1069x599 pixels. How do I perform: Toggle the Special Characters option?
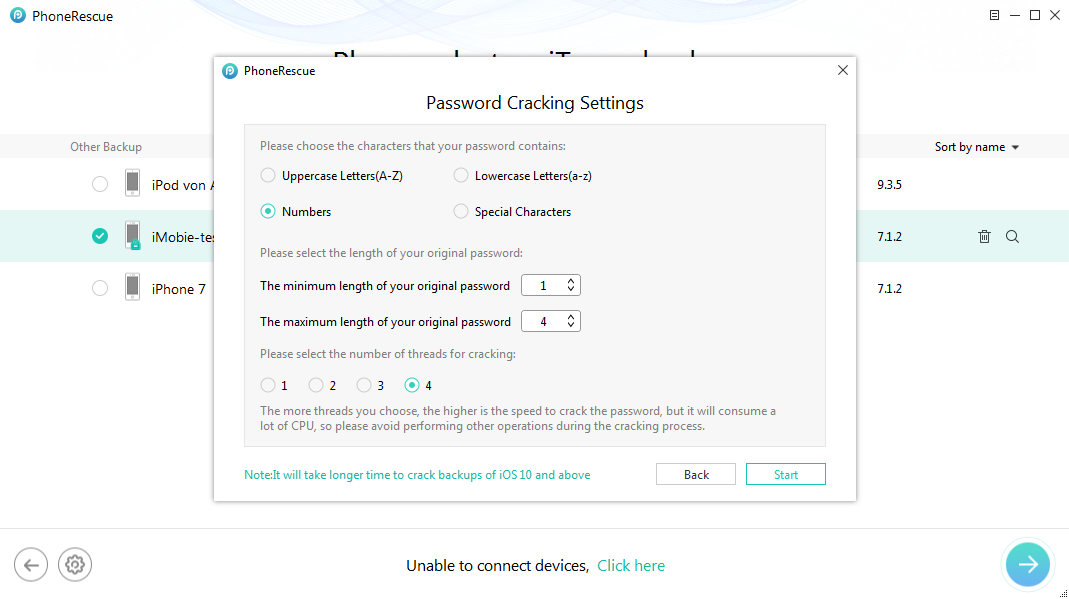(x=461, y=212)
